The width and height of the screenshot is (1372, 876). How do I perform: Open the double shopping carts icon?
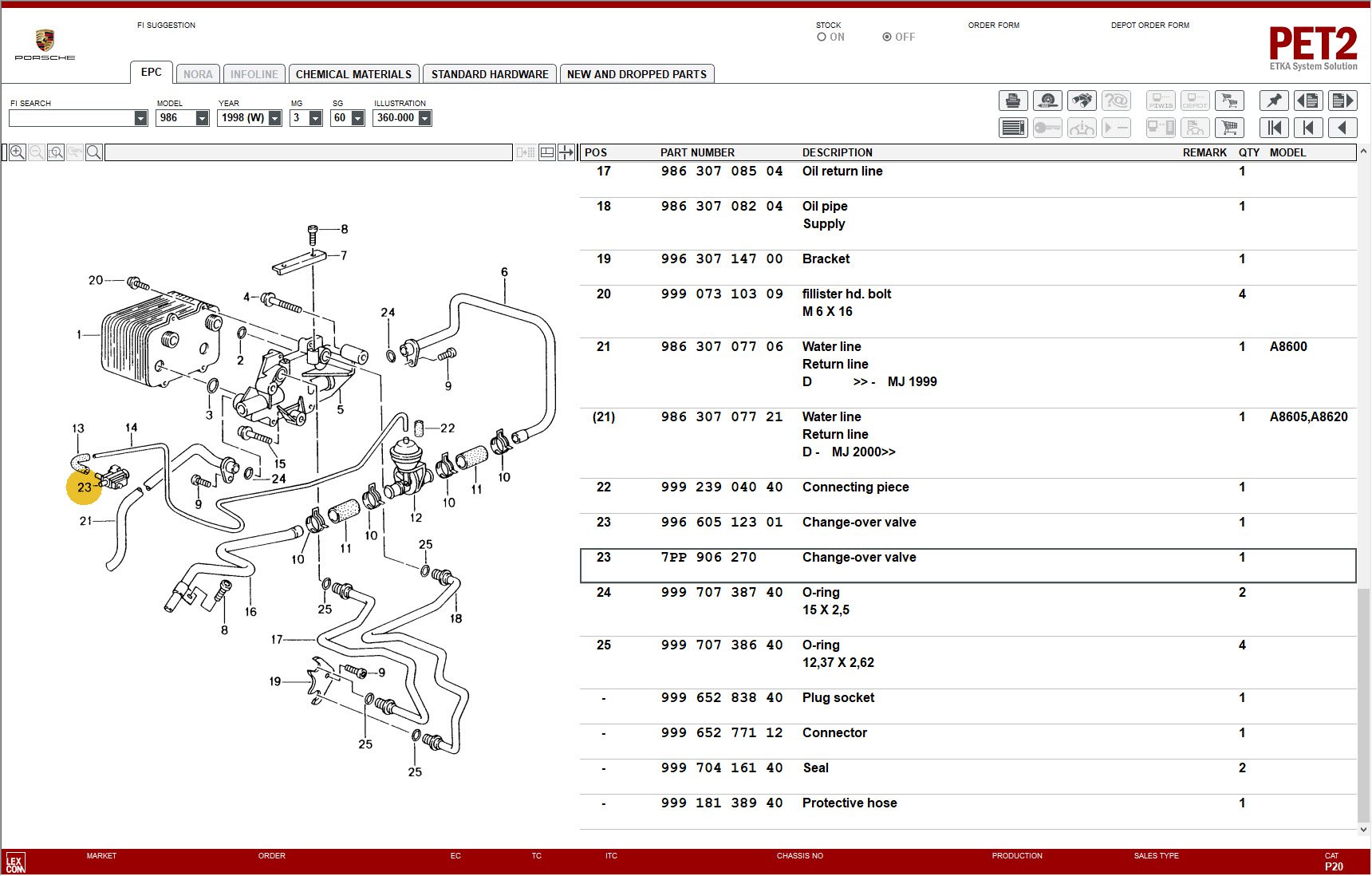[1229, 101]
